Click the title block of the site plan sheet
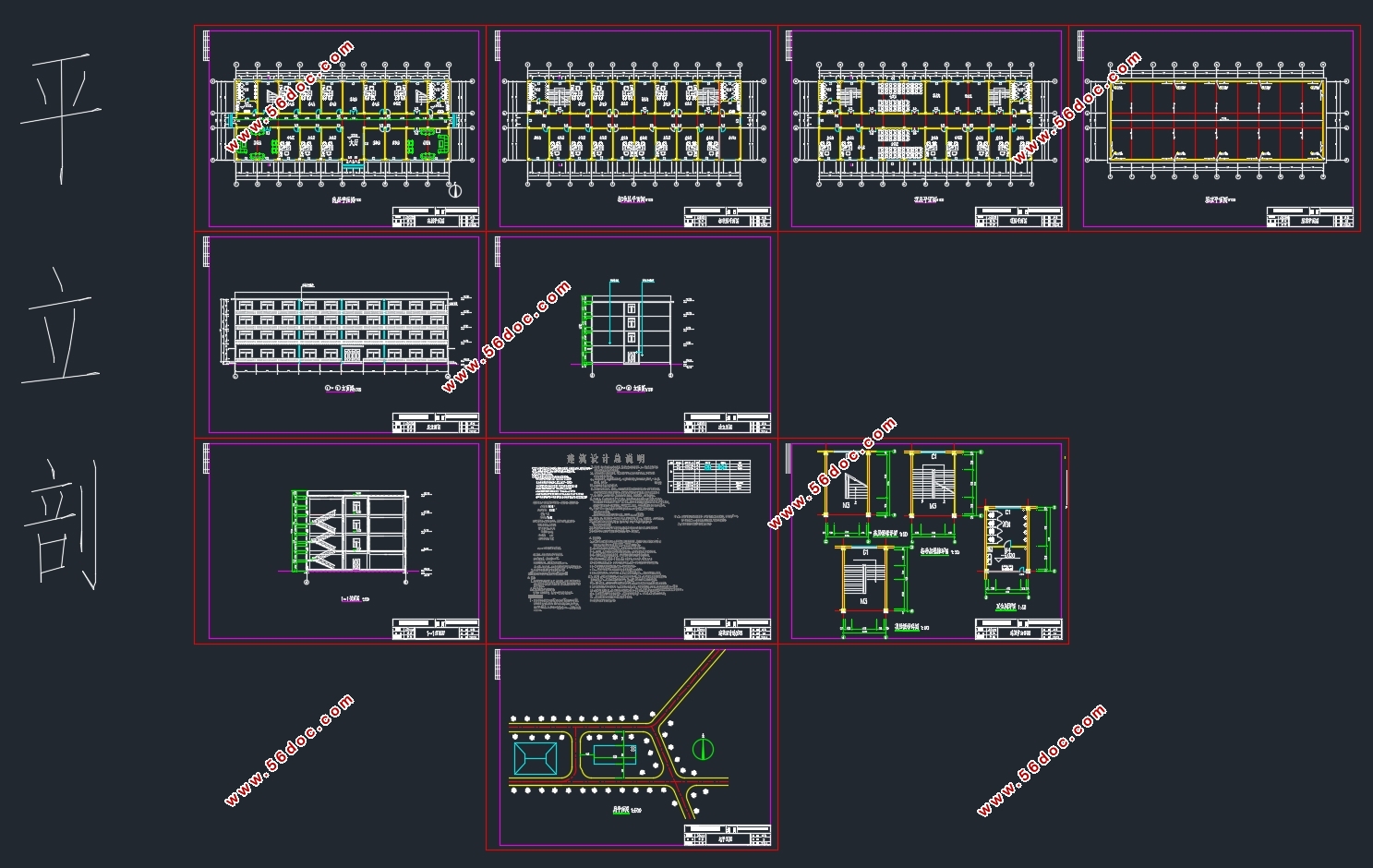1373x868 pixels. [x=728, y=835]
